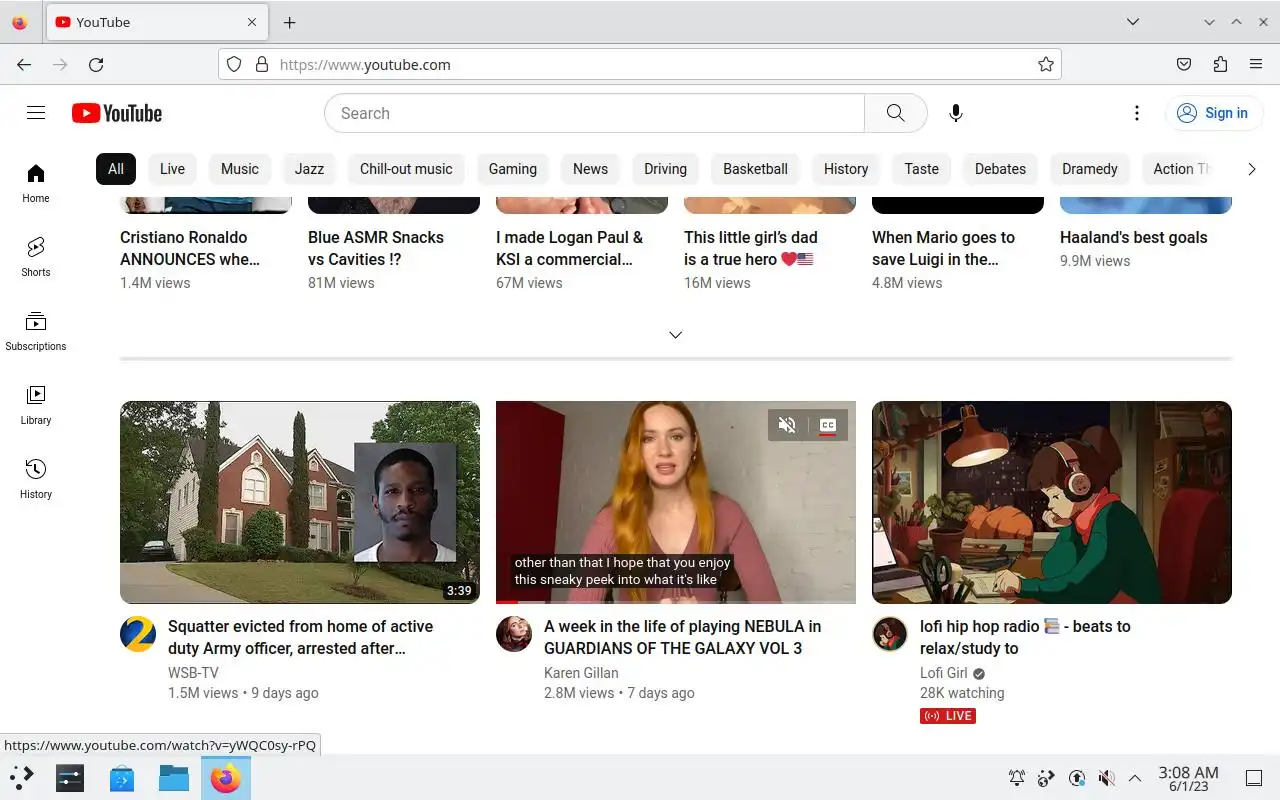
Task: Select the Dramedy category chip
Action: (x=1090, y=169)
